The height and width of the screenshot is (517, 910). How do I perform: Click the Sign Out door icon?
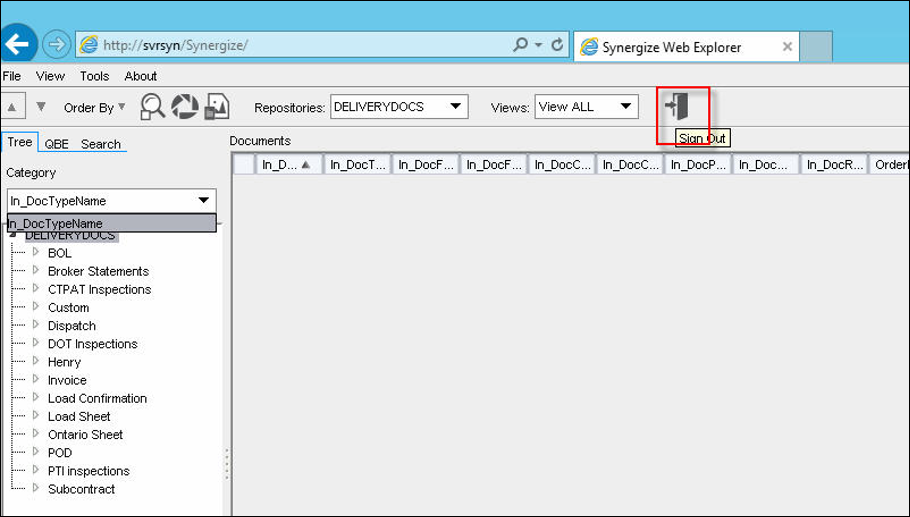[678, 107]
